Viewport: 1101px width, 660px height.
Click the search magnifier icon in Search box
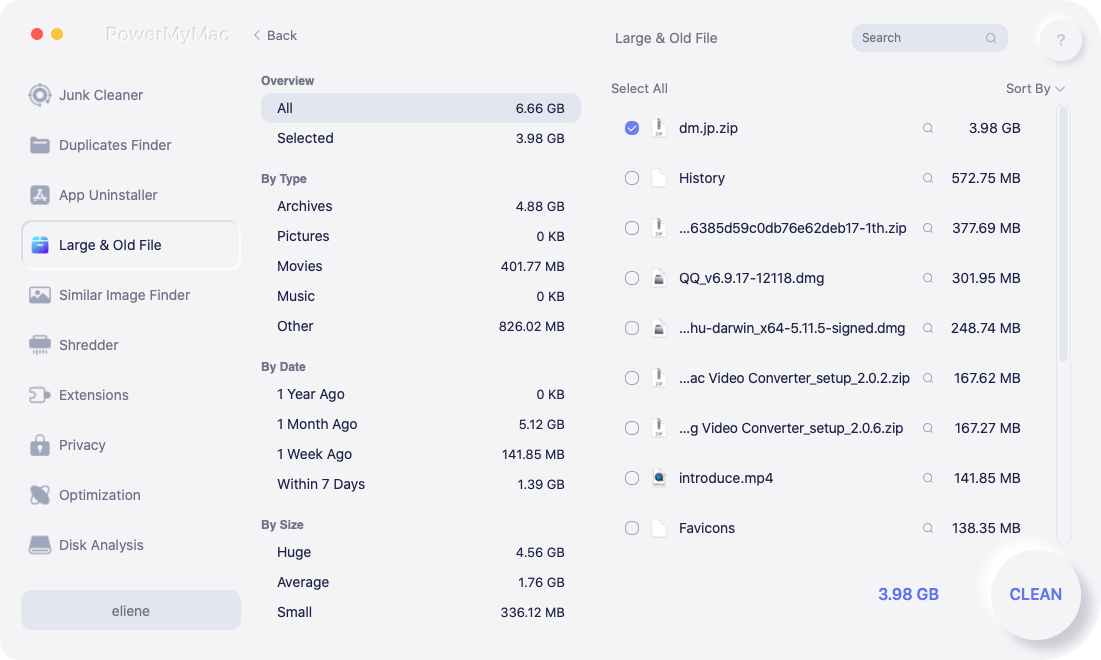(991, 38)
